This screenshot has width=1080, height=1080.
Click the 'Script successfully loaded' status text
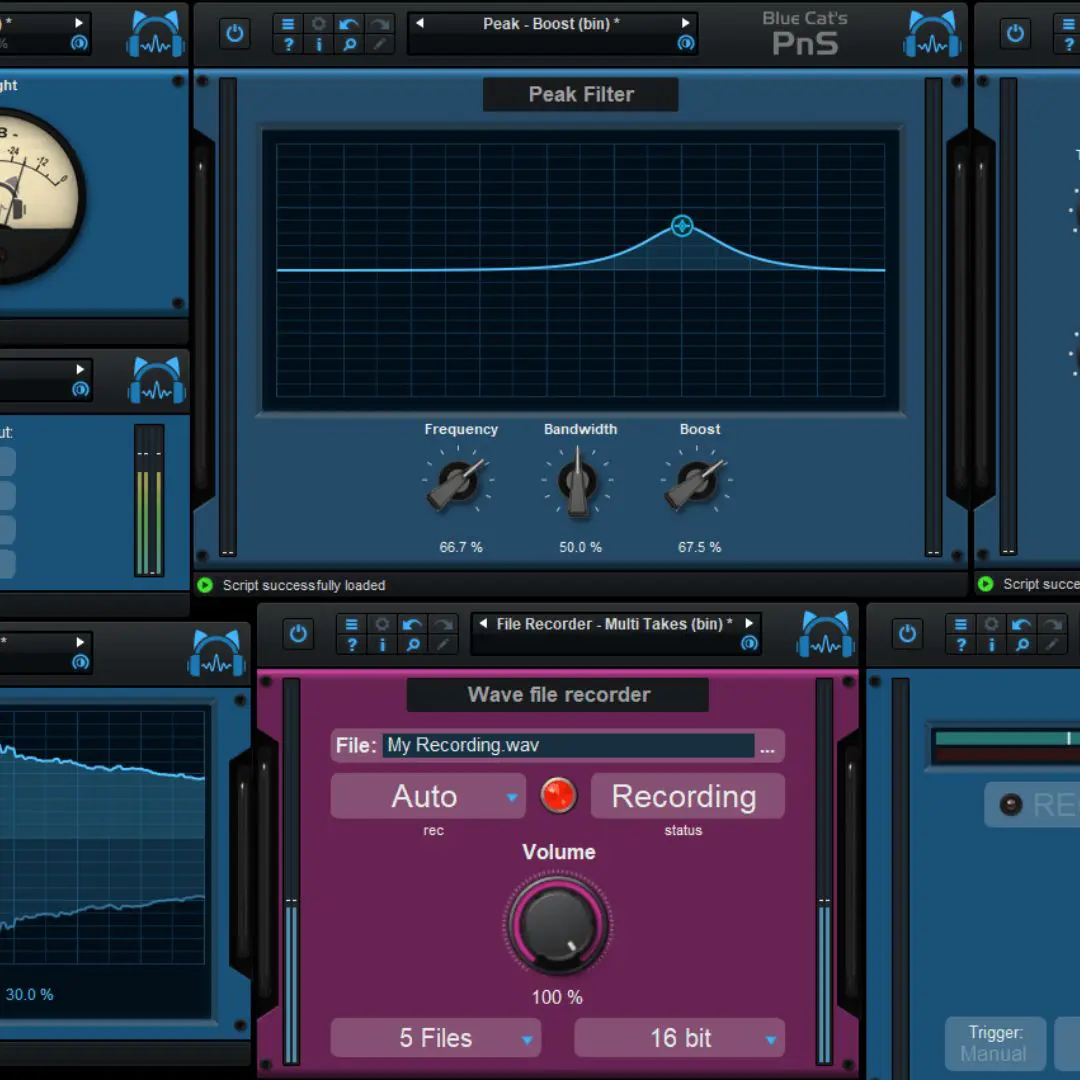304,585
